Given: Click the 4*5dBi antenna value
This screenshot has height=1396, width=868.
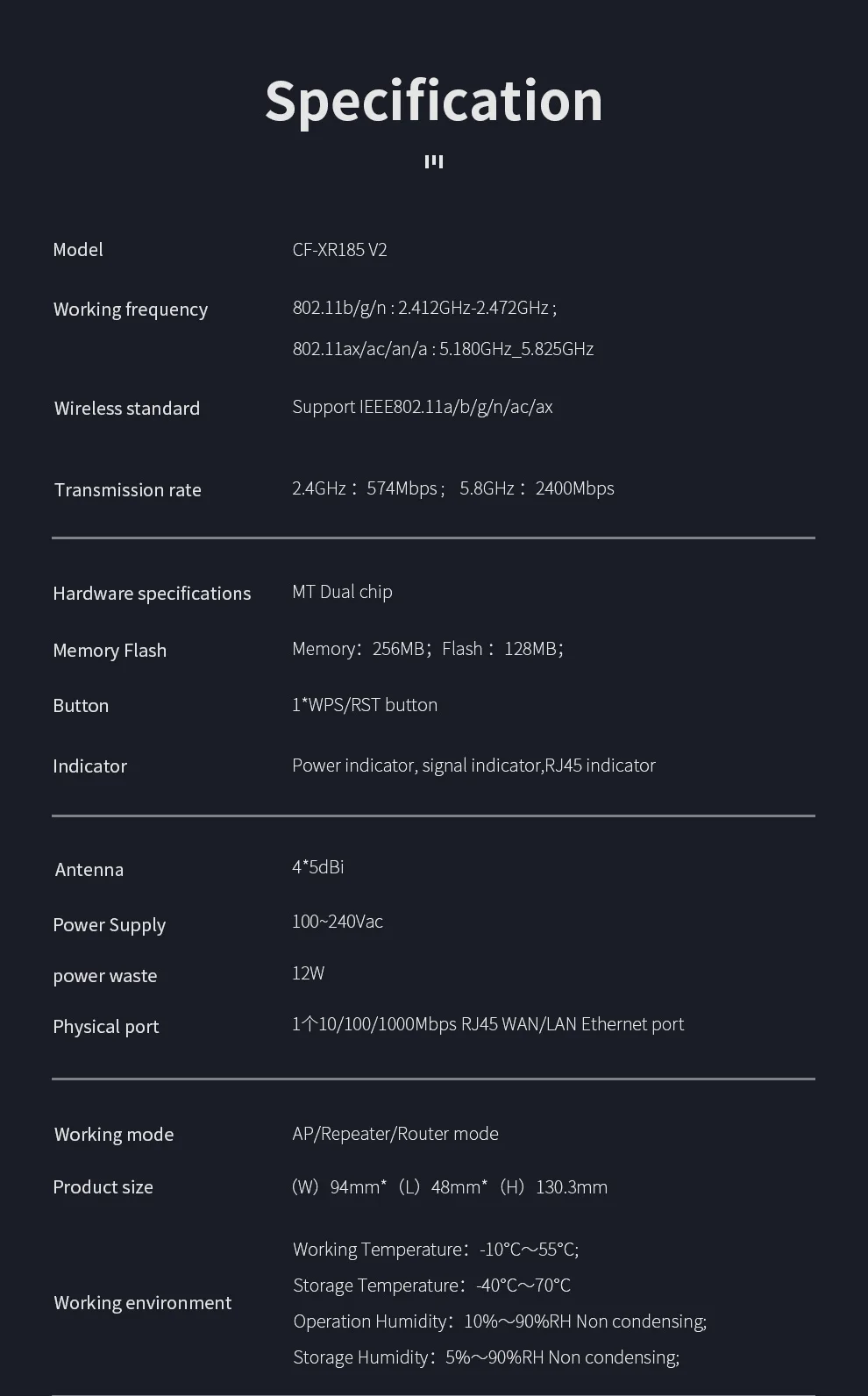Looking at the screenshot, I should [317, 867].
